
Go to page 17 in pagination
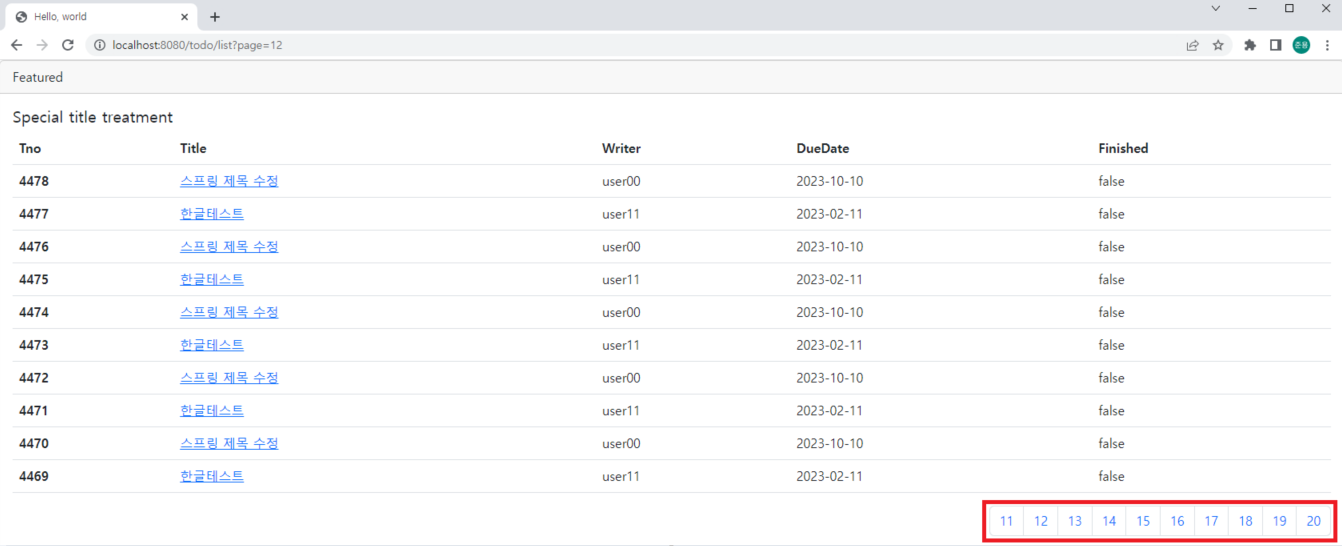(1211, 521)
